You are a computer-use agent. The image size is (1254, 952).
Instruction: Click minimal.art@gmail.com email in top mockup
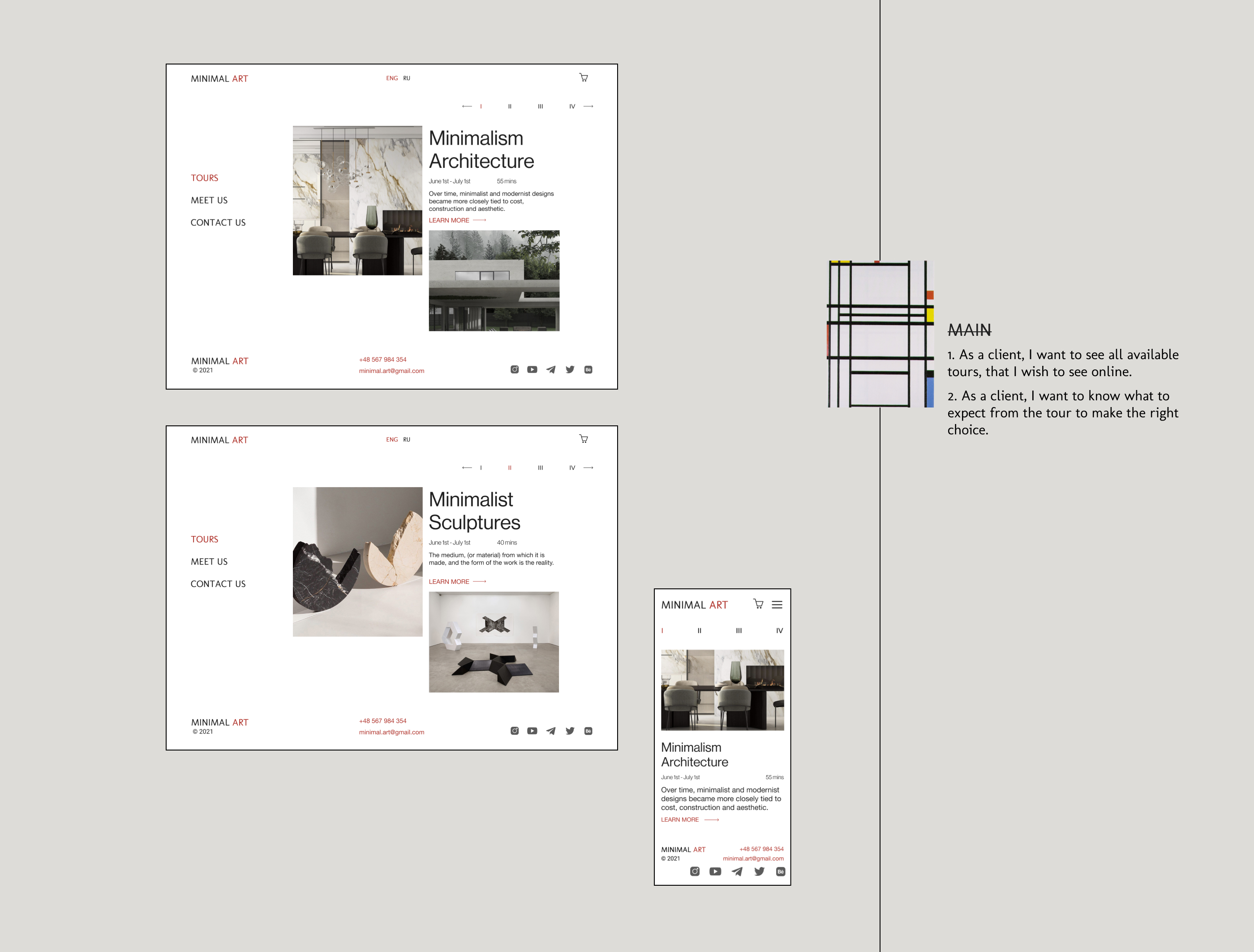391,371
